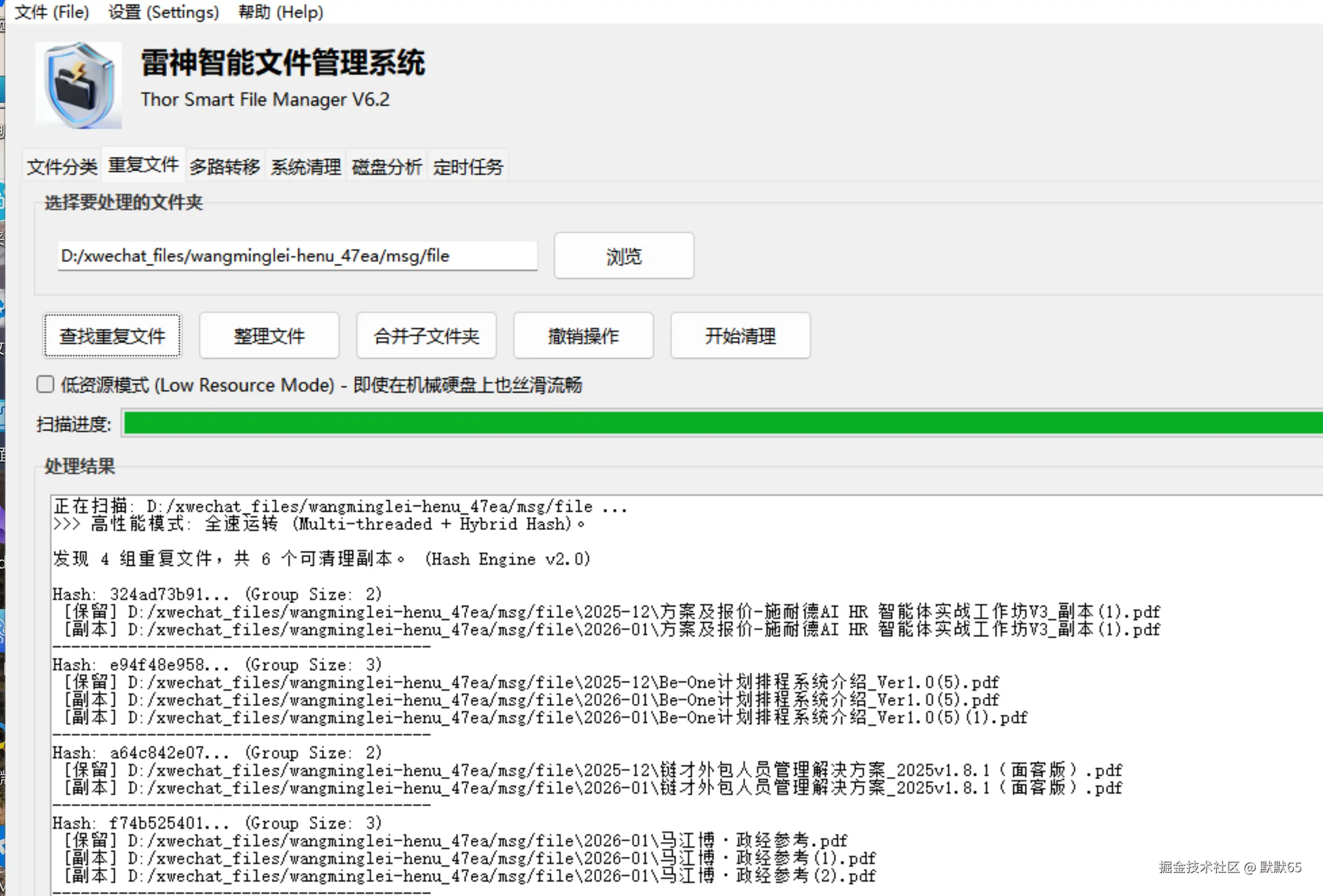Enable the 低资源模式 Low Resource Mode checkbox

[x=45, y=385]
